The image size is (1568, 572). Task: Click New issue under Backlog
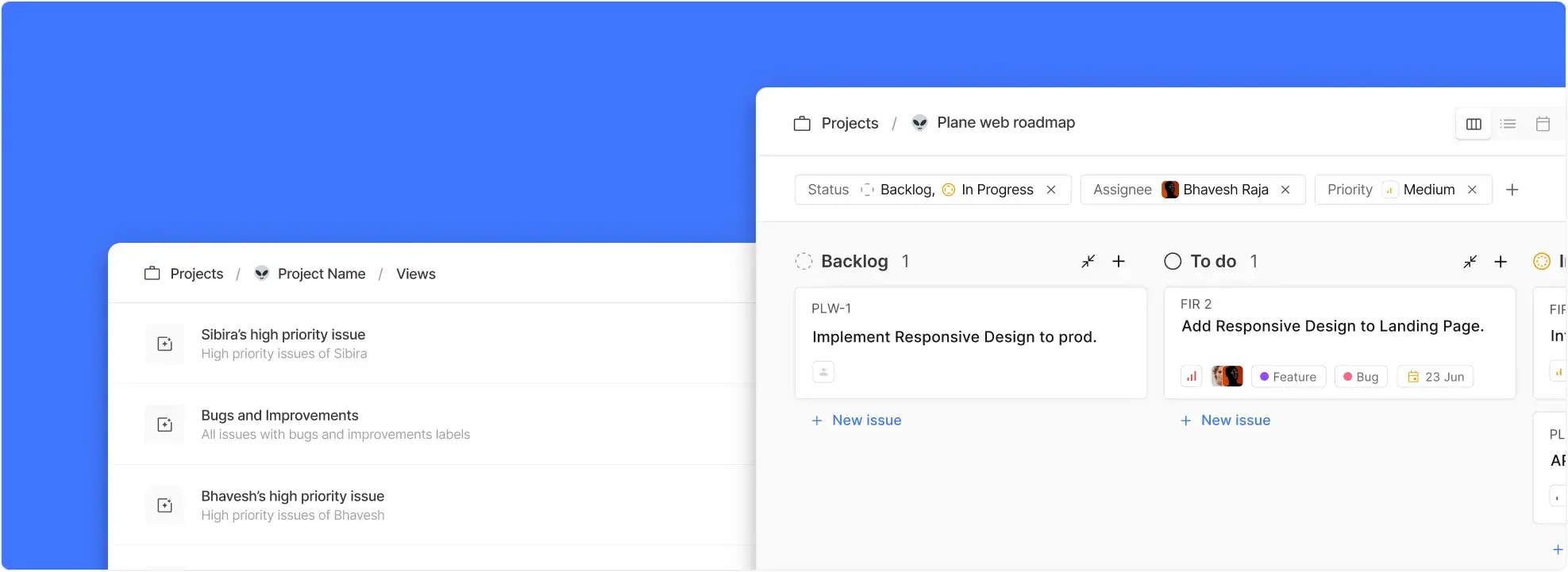coord(857,420)
